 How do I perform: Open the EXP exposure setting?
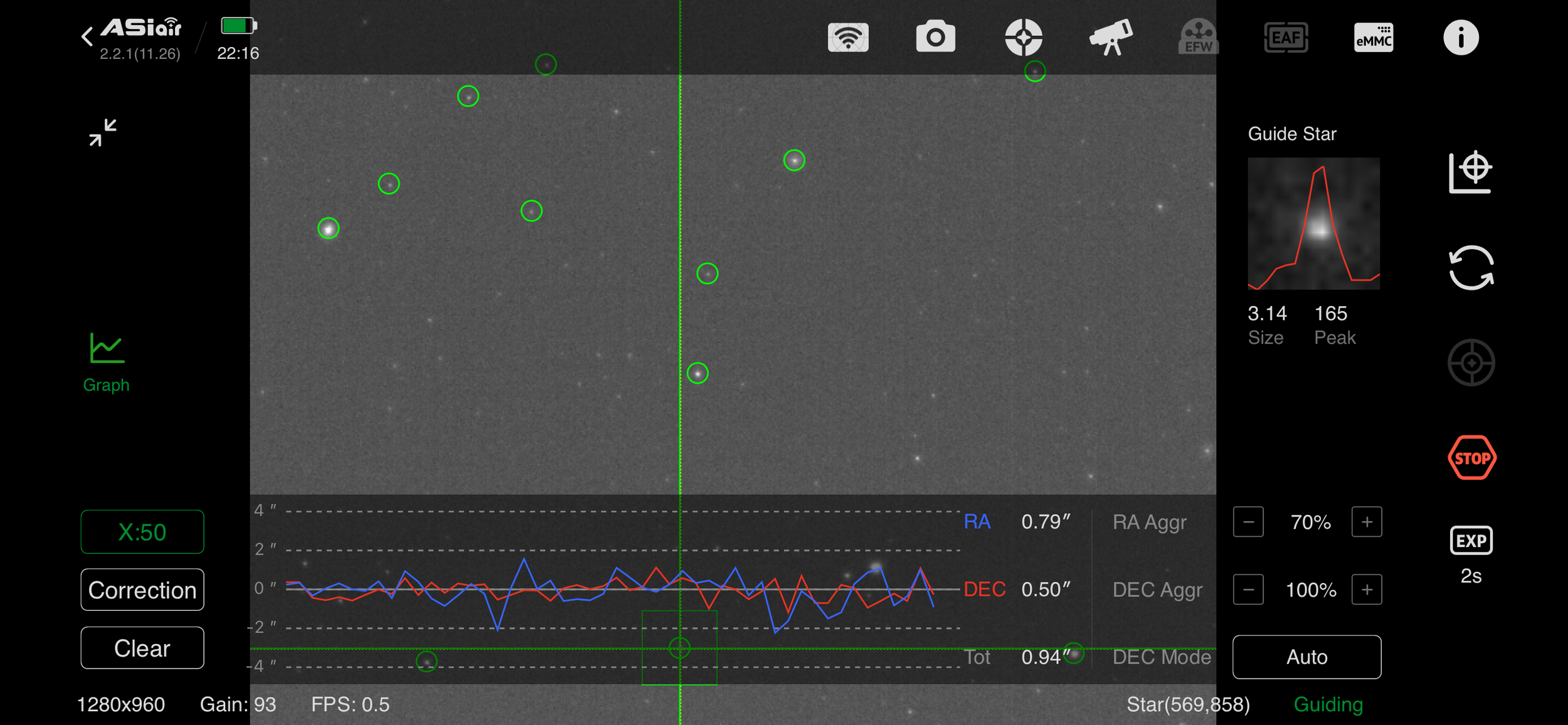[1471, 540]
